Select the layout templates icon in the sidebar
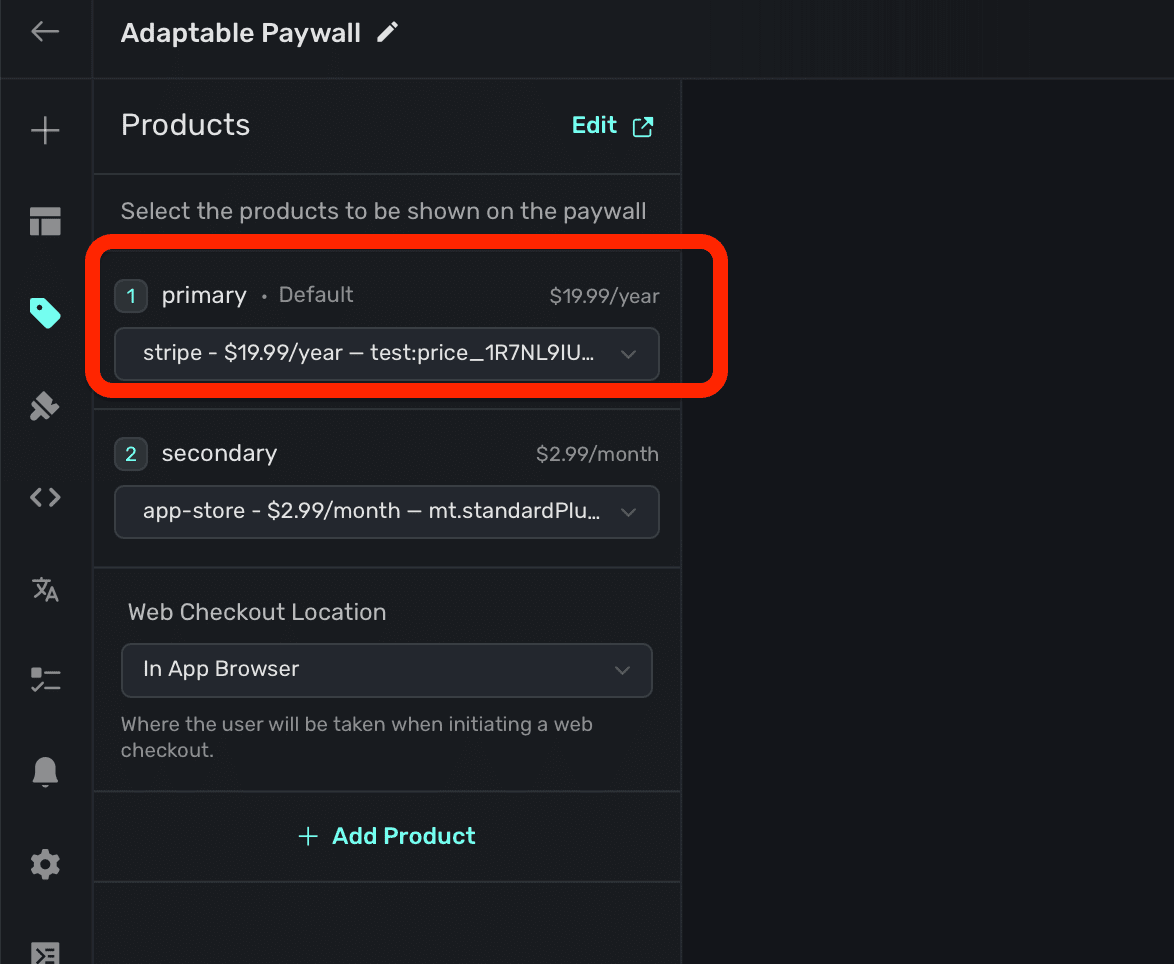Screen dimensions: 1174x964 (45, 221)
